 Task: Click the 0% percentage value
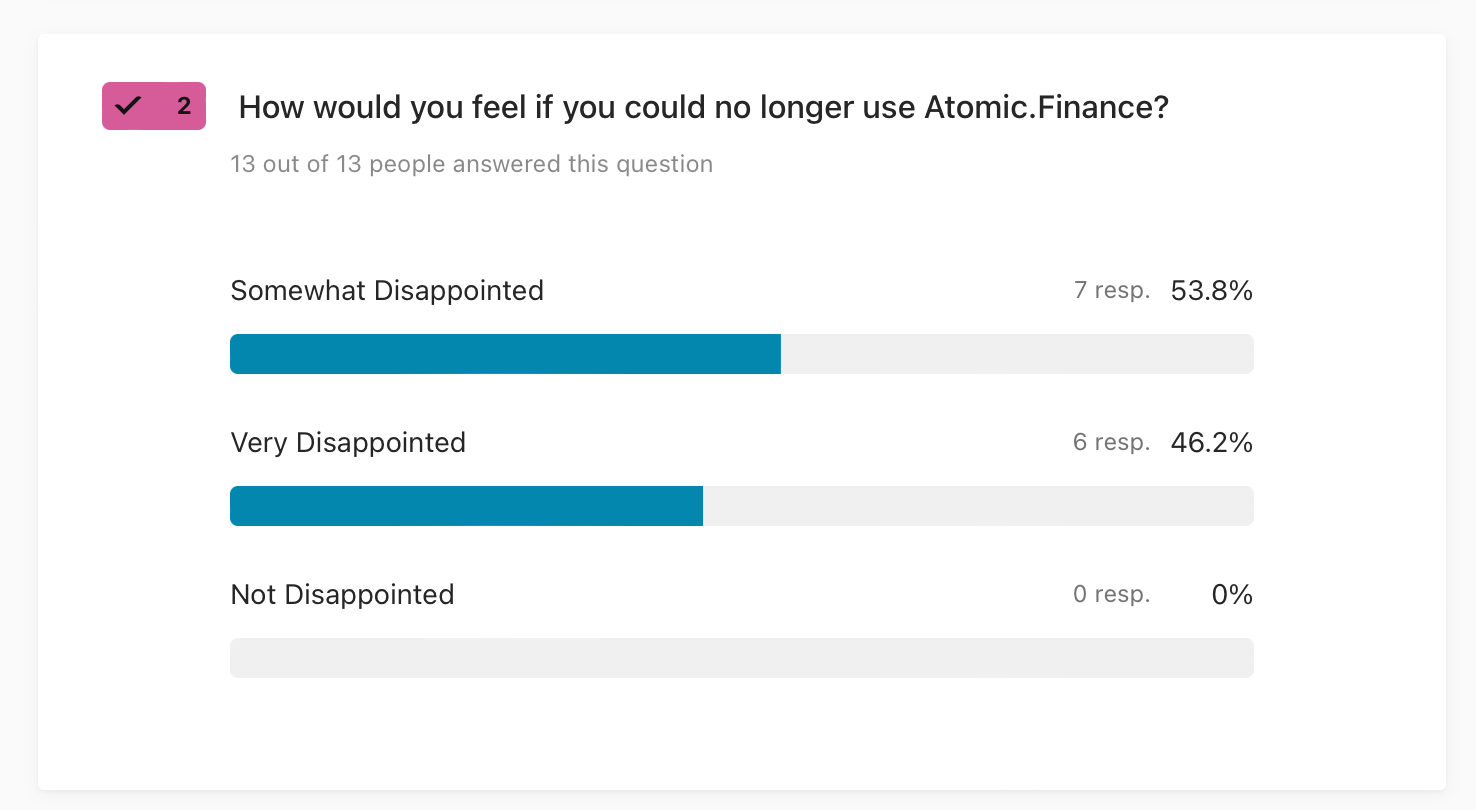1232,595
